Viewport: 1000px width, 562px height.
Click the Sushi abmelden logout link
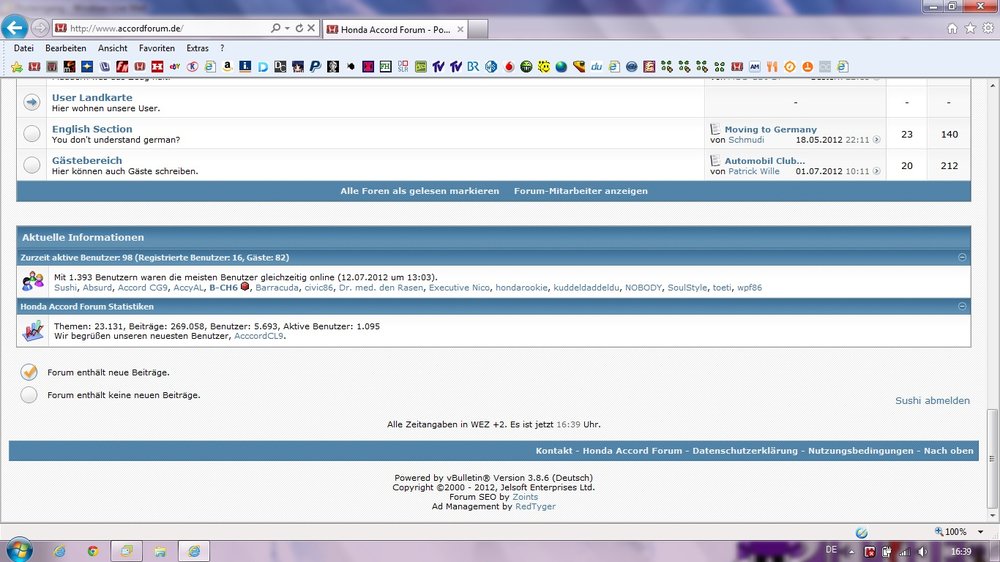click(x=932, y=400)
